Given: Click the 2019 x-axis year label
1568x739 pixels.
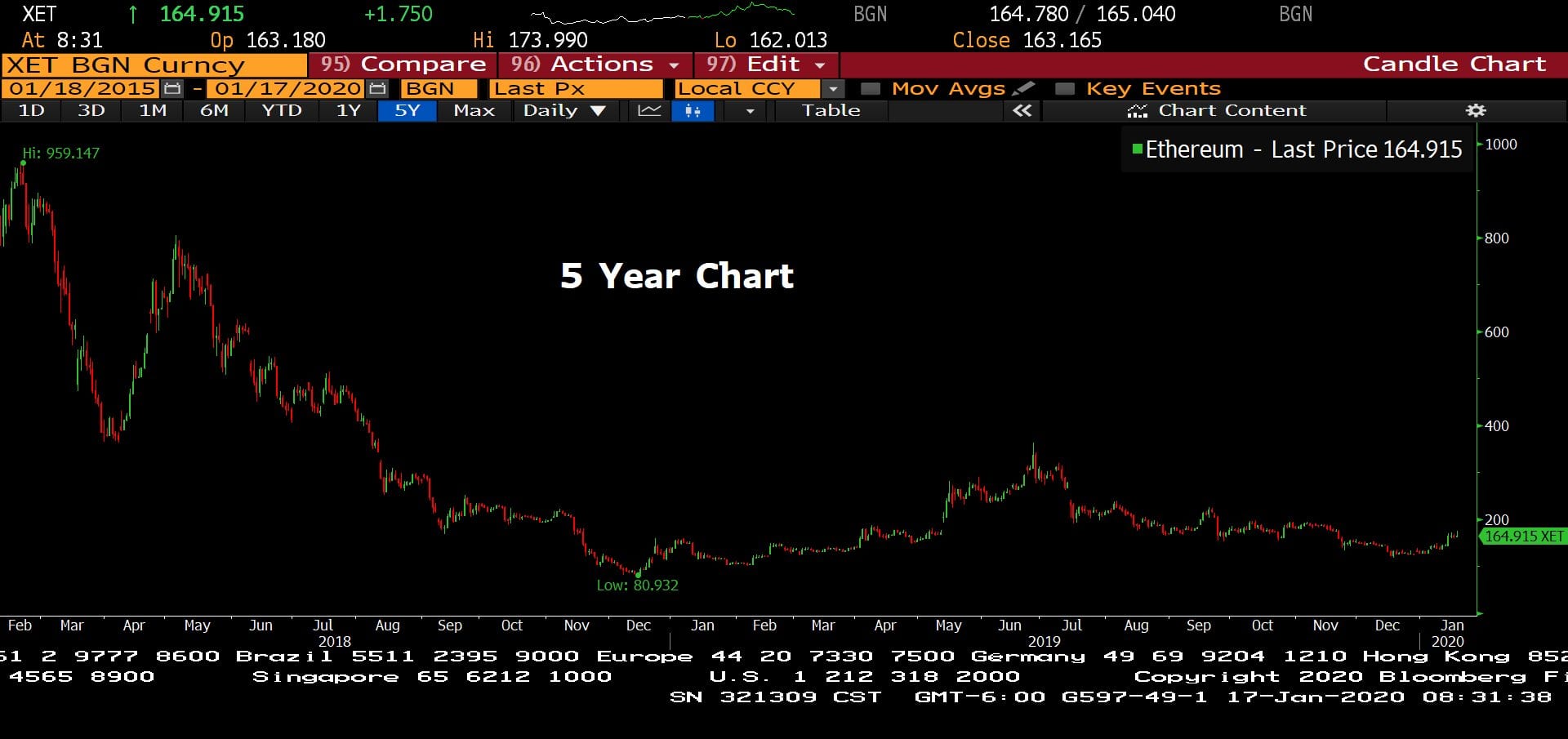Looking at the screenshot, I should 1044,642.
